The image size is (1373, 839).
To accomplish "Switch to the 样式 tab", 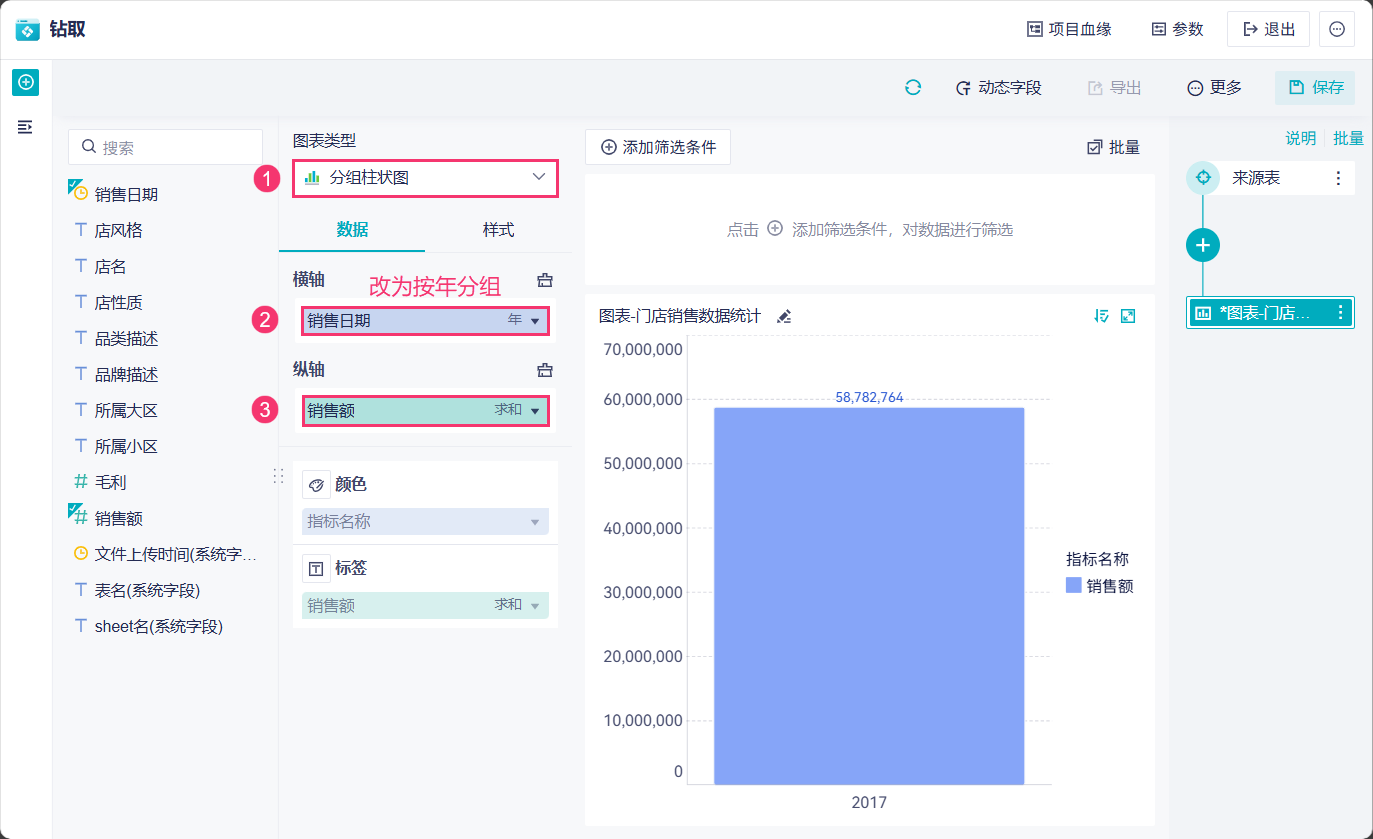I will point(498,230).
